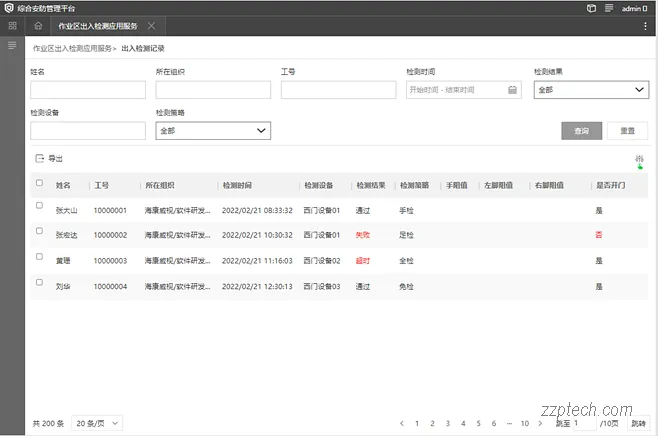
Task: Go to page 10
Action: (x=525, y=423)
